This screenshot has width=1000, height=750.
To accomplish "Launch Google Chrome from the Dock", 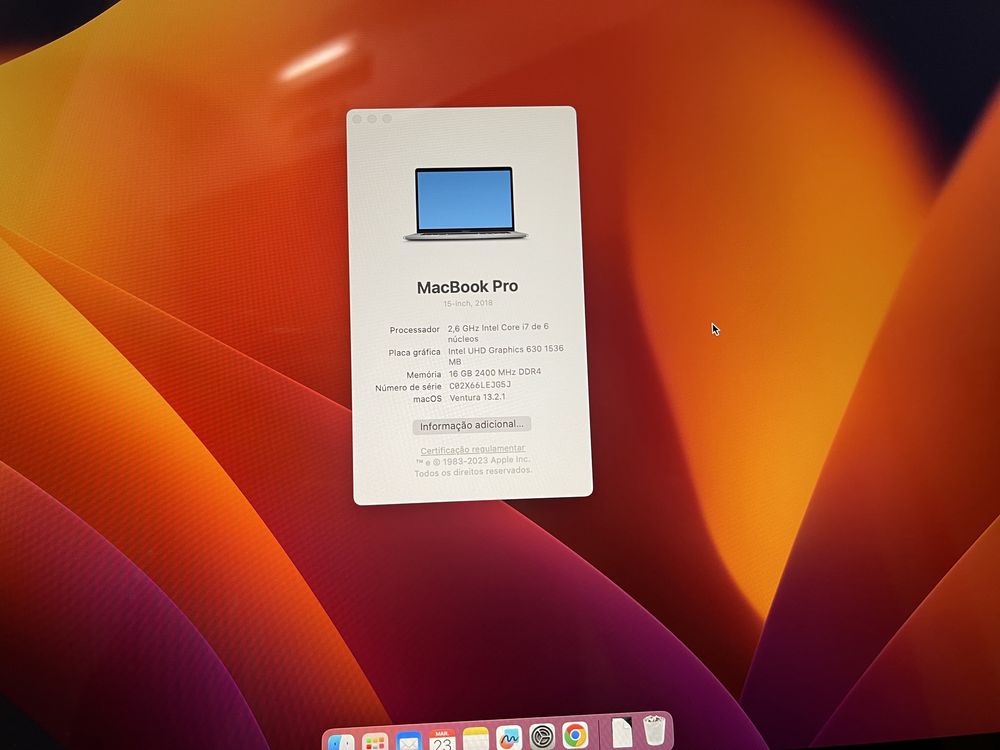I will coord(575,735).
